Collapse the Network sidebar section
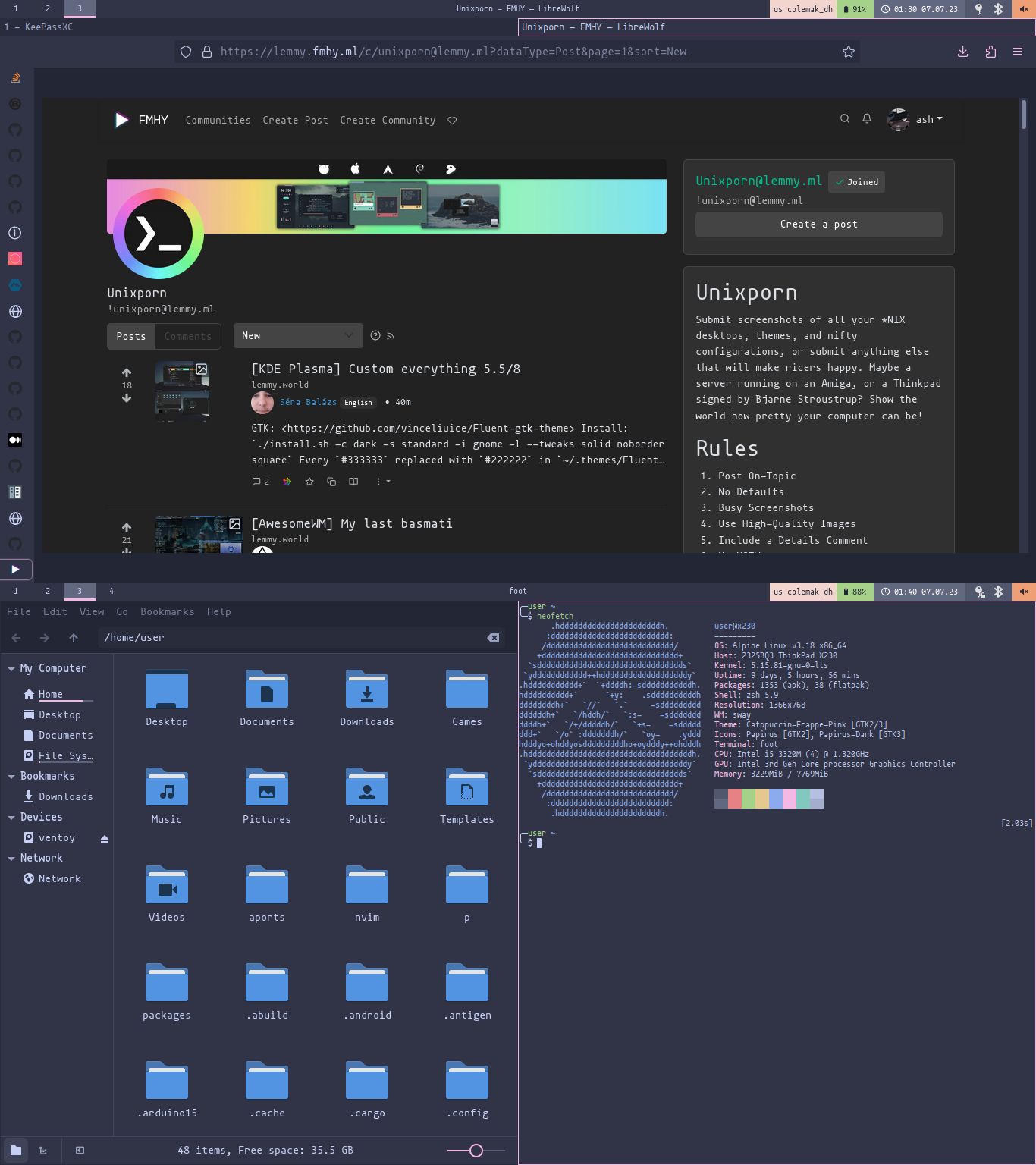This screenshot has height=1165, width=1036. coord(11,859)
